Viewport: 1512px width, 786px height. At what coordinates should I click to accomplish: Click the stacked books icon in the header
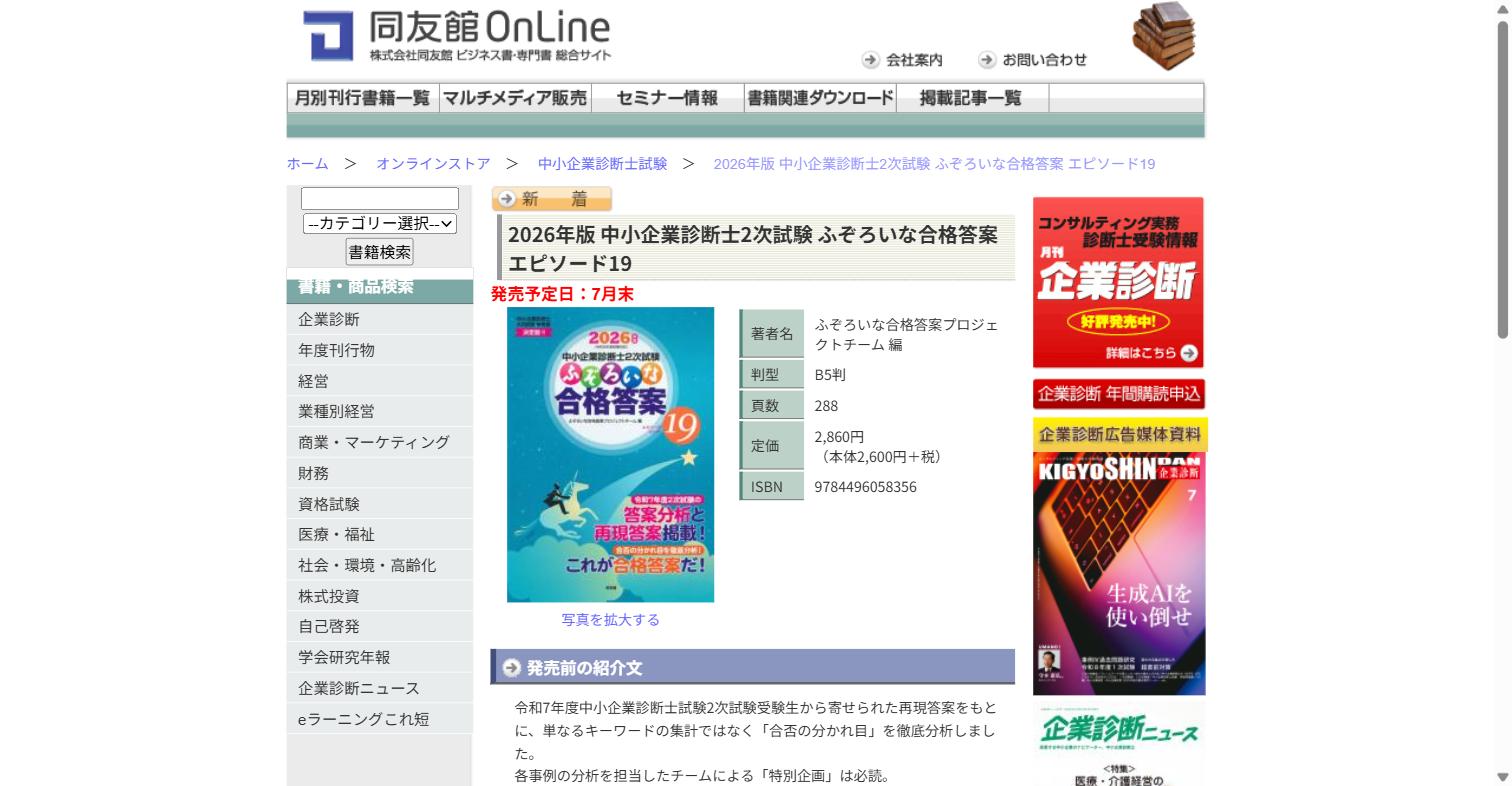coord(1164,37)
